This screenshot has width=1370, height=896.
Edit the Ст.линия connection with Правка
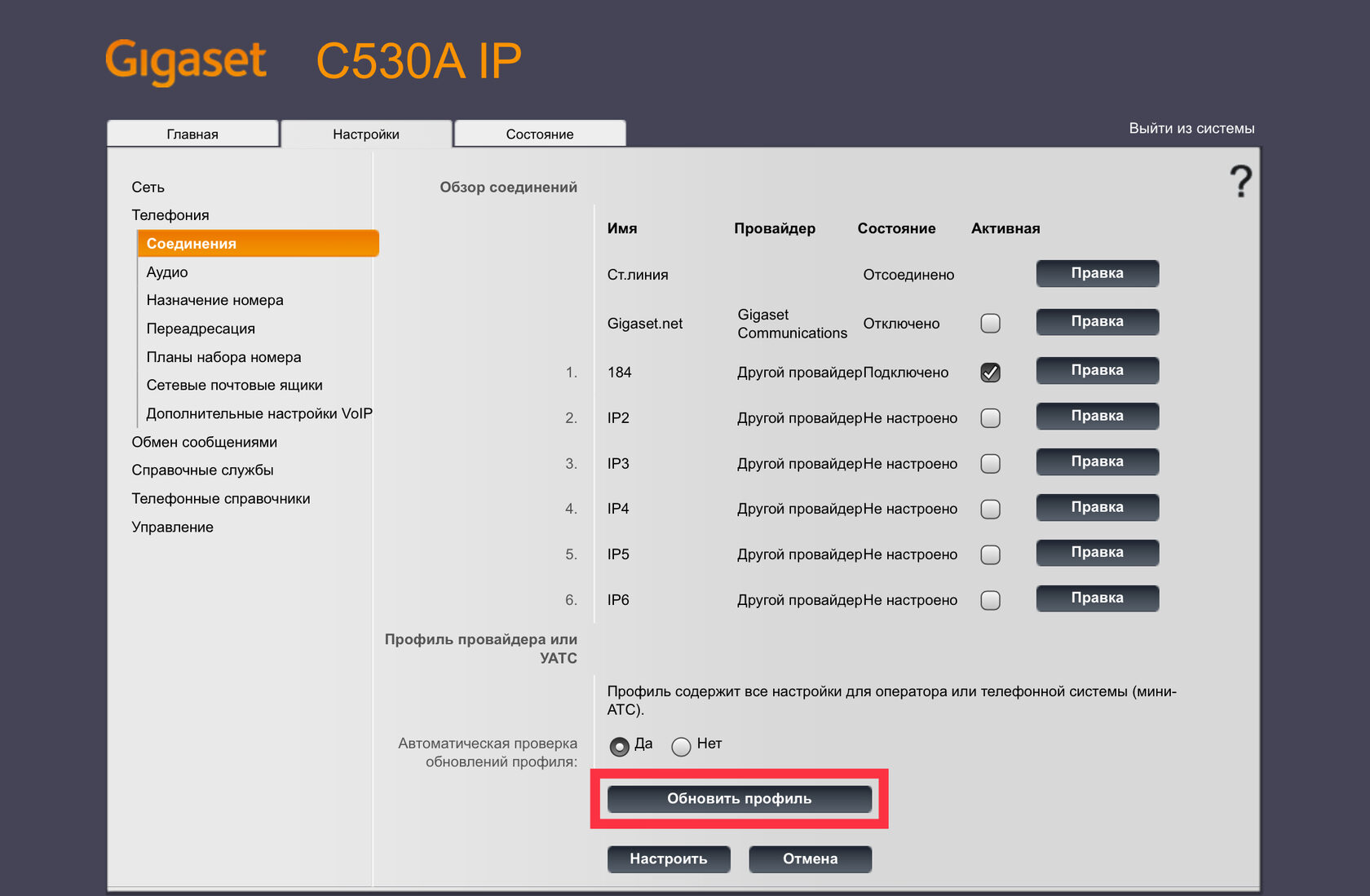1097,274
